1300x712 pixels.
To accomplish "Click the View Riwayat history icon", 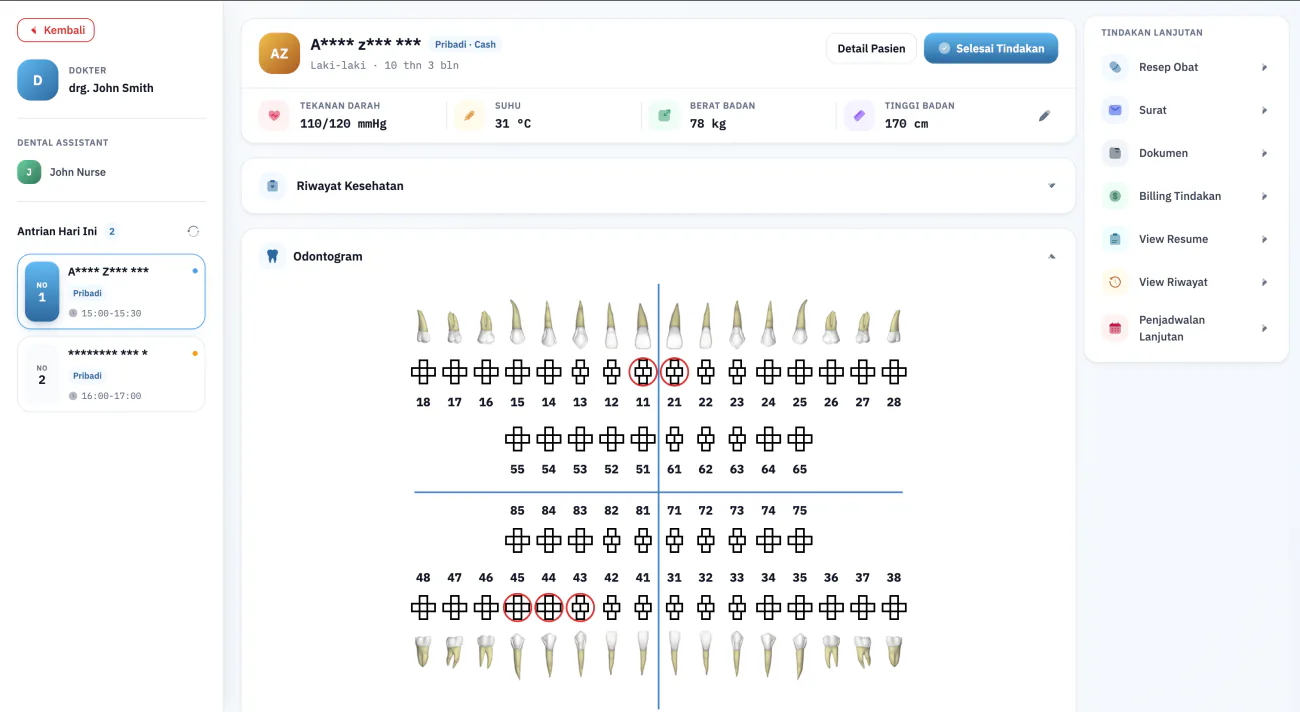I will click(1115, 282).
